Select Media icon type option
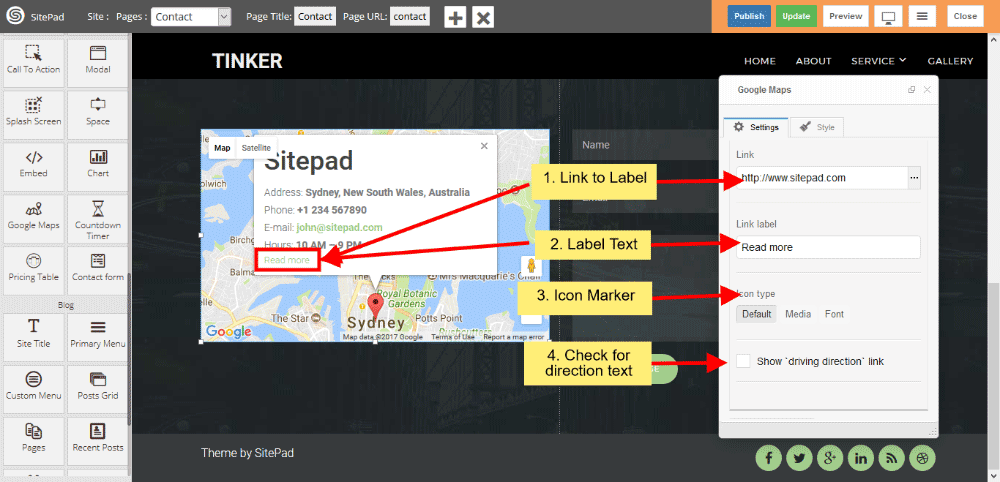 point(798,314)
